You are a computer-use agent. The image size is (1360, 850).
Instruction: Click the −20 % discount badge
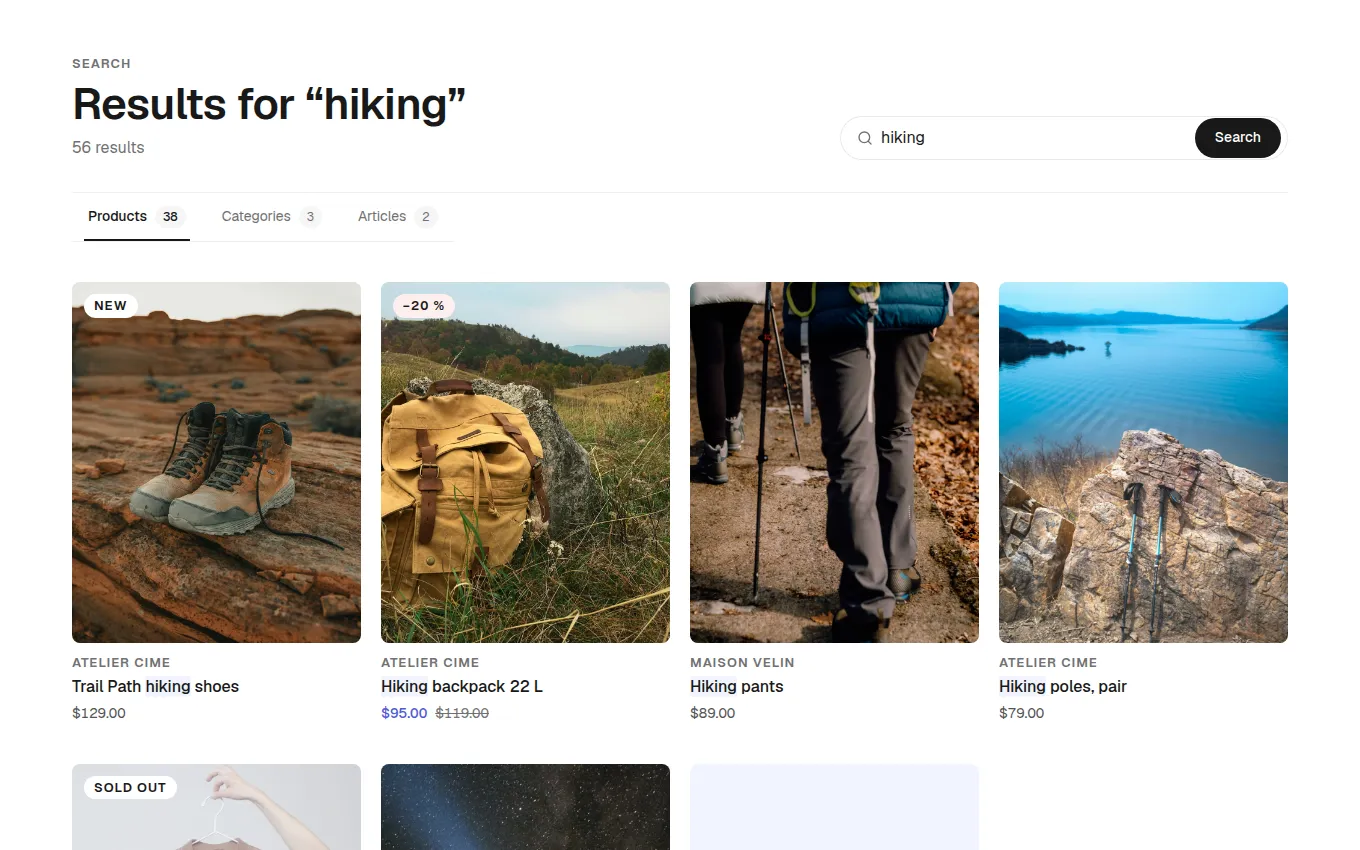pos(424,305)
